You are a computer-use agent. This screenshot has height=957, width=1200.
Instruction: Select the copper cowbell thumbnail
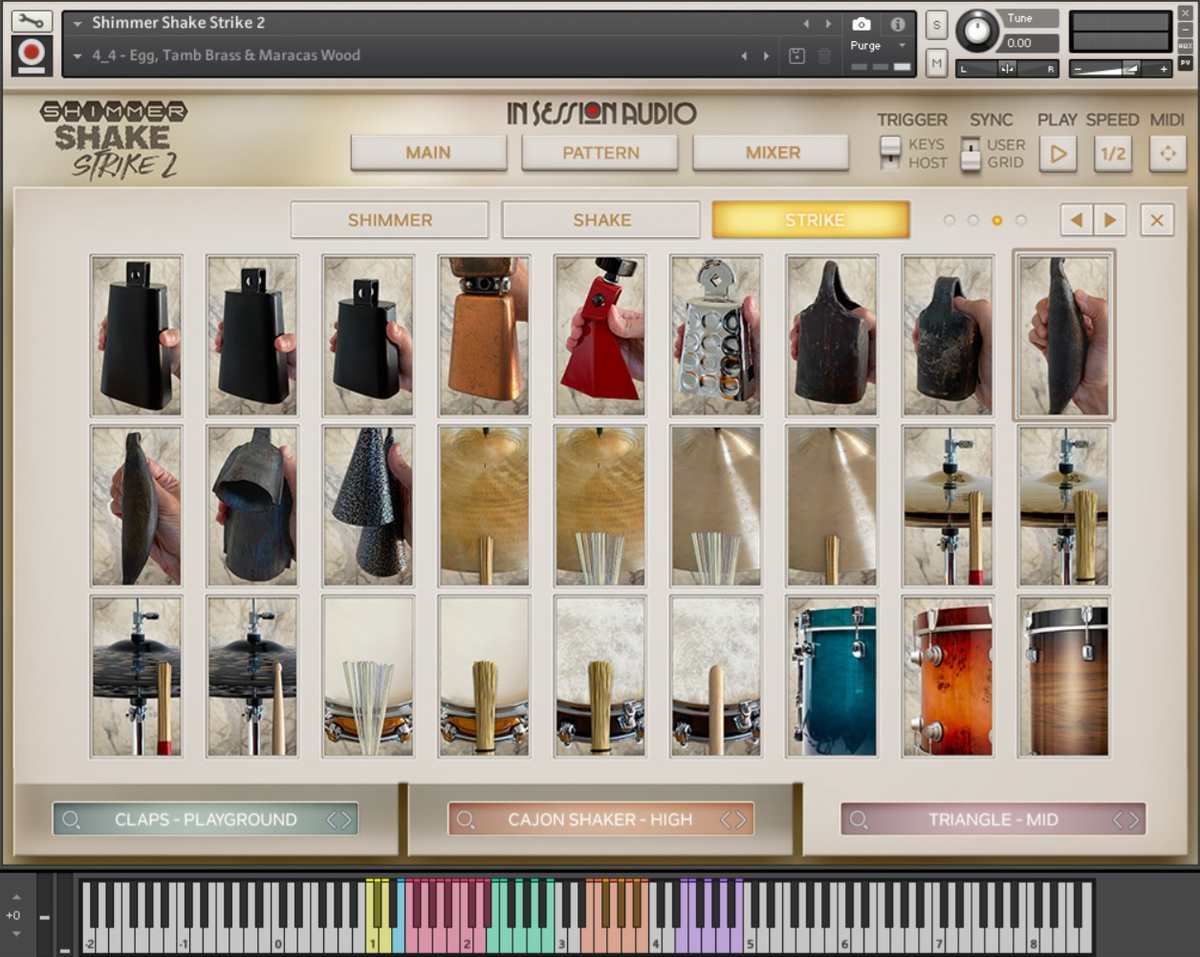click(484, 335)
